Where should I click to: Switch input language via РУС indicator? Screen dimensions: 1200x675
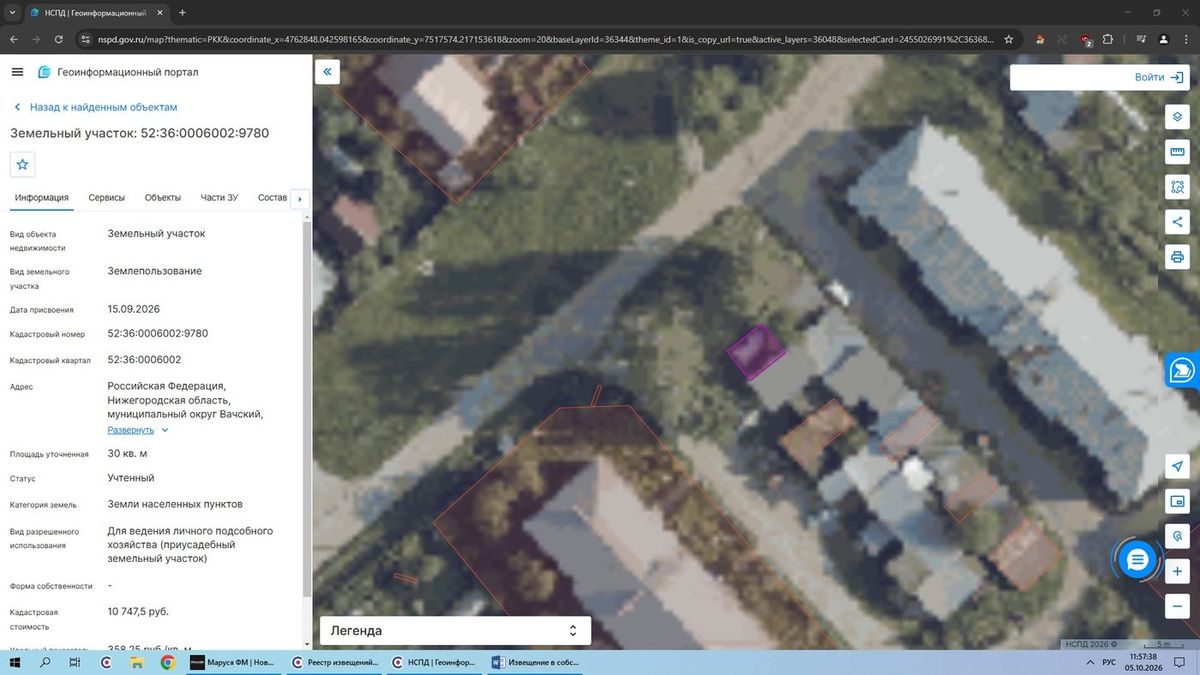point(1109,662)
